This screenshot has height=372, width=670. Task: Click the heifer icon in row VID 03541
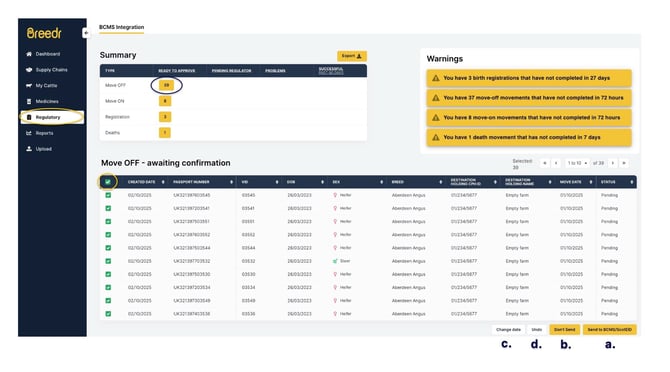click(x=335, y=208)
